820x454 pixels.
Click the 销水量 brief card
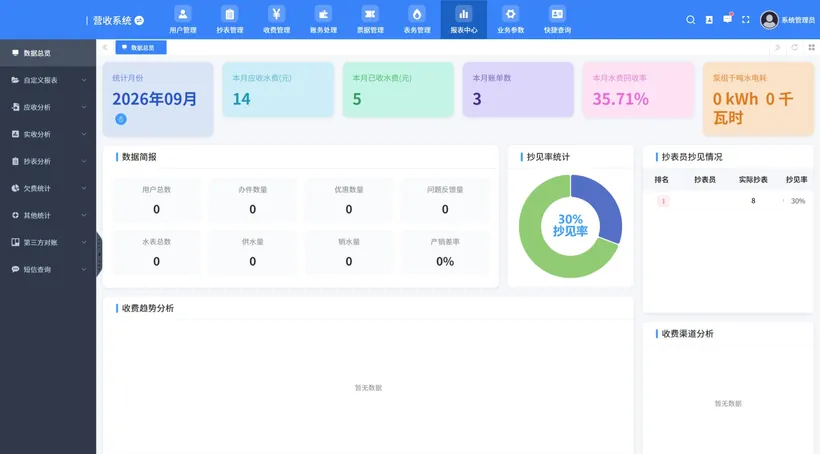(349, 253)
